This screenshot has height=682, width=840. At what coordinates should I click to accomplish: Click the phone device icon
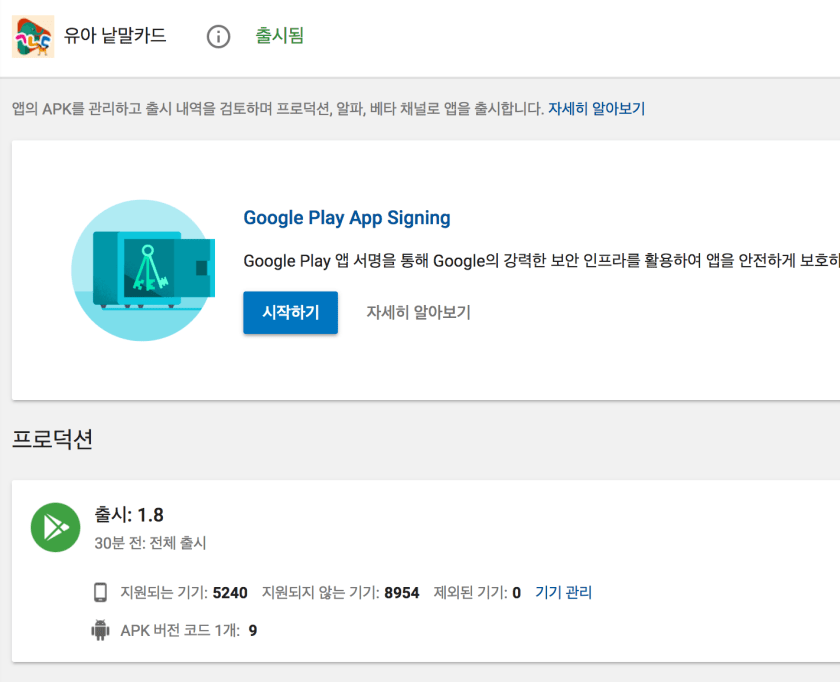tap(100, 593)
